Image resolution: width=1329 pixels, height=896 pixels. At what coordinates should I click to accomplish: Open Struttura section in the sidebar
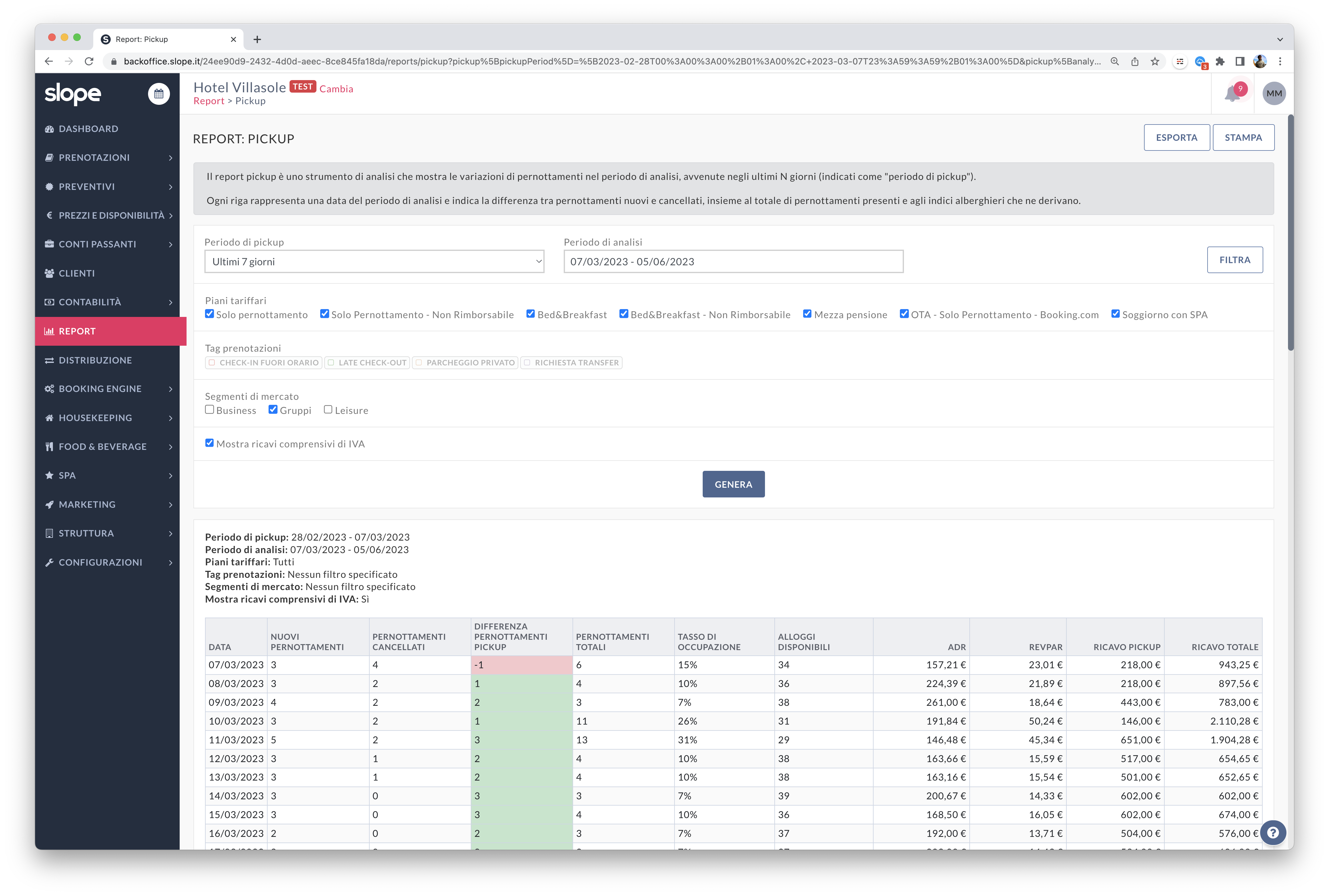(107, 533)
